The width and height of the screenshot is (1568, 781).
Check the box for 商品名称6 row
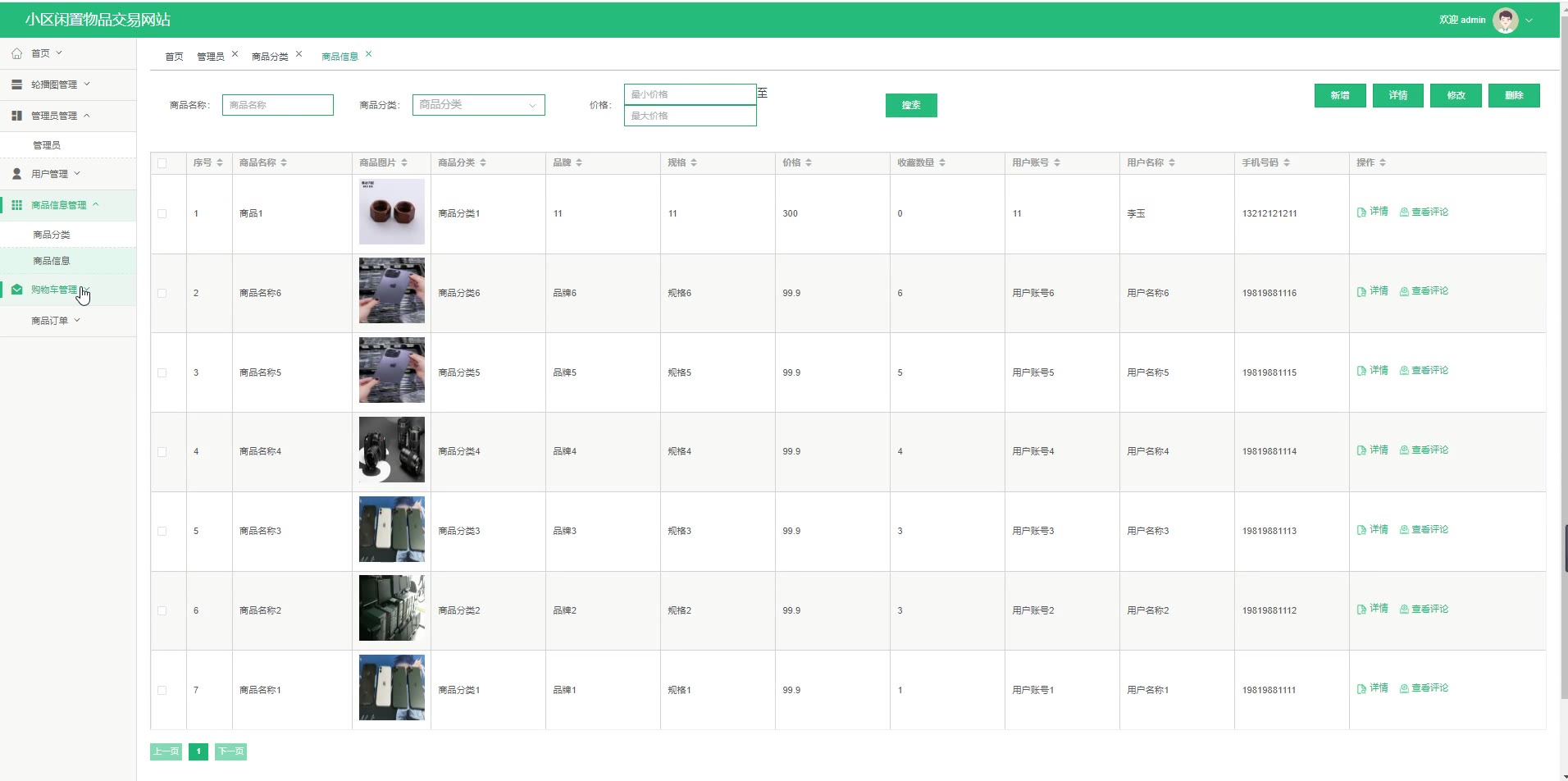tap(162, 294)
